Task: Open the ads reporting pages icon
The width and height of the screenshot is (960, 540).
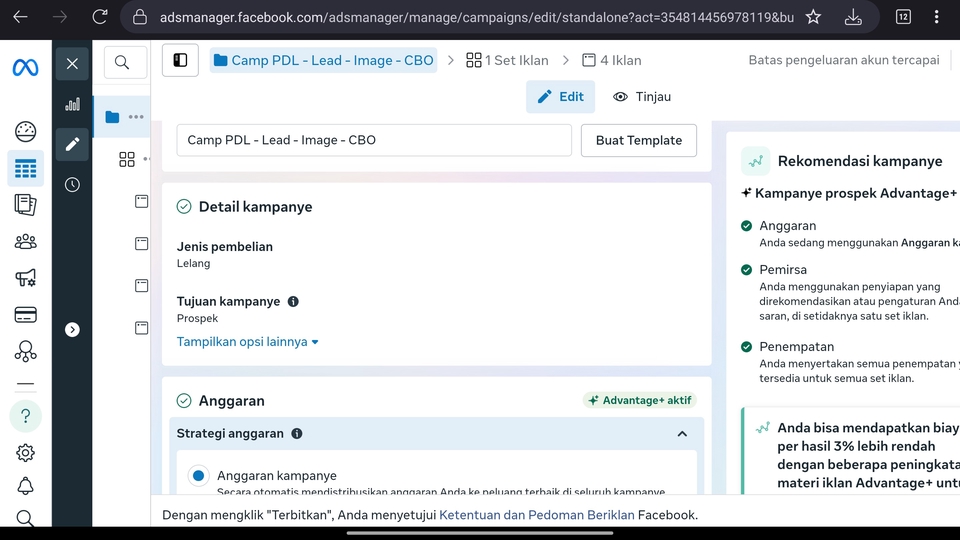Action: pyautogui.click(x=25, y=204)
